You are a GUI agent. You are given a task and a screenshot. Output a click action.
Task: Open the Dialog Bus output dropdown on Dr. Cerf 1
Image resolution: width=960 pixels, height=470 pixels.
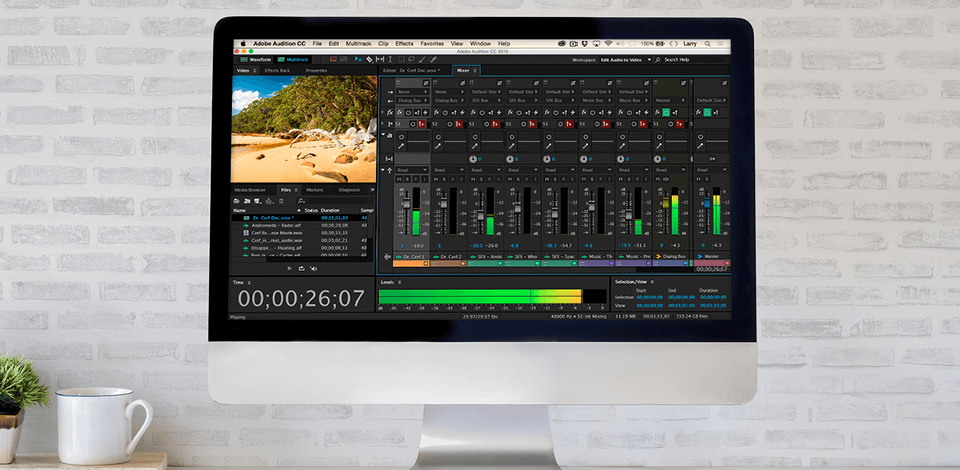pyautogui.click(x=412, y=100)
